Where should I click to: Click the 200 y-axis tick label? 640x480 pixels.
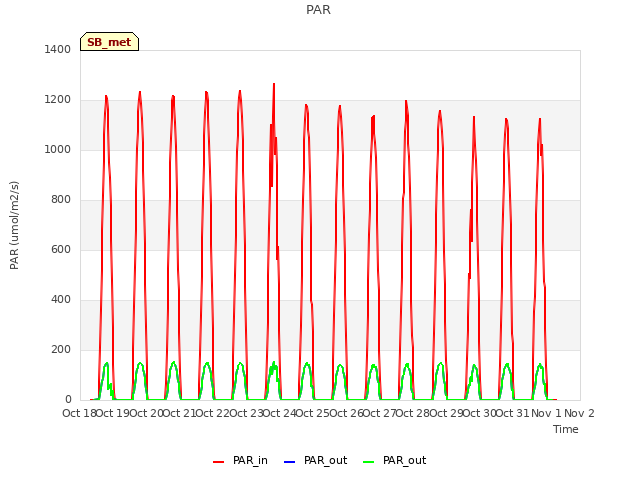[61, 349]
